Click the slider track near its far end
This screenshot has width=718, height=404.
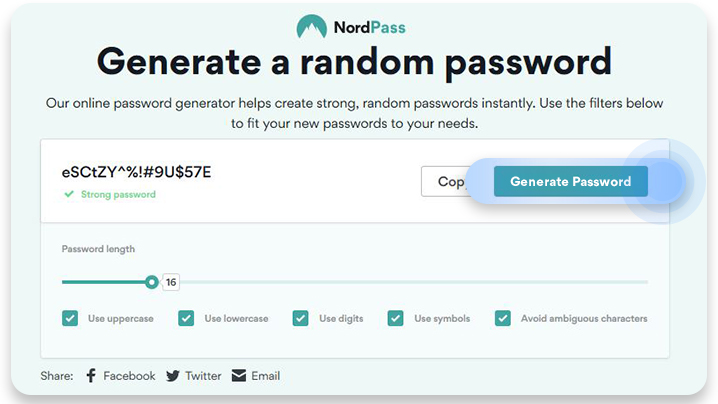(639, 282)
